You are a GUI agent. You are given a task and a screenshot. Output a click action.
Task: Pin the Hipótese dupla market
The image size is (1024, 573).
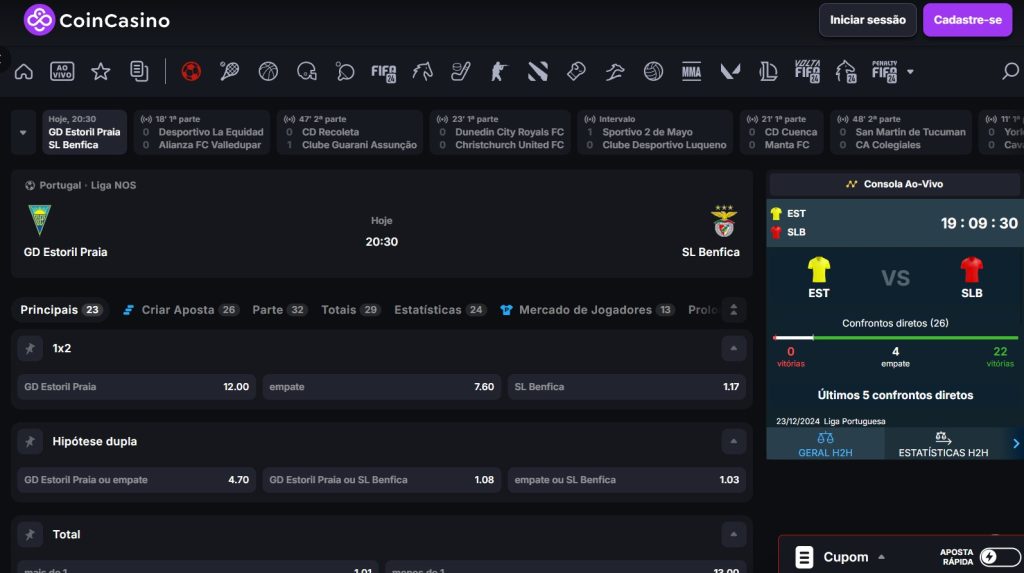click(x=30, y=442)
